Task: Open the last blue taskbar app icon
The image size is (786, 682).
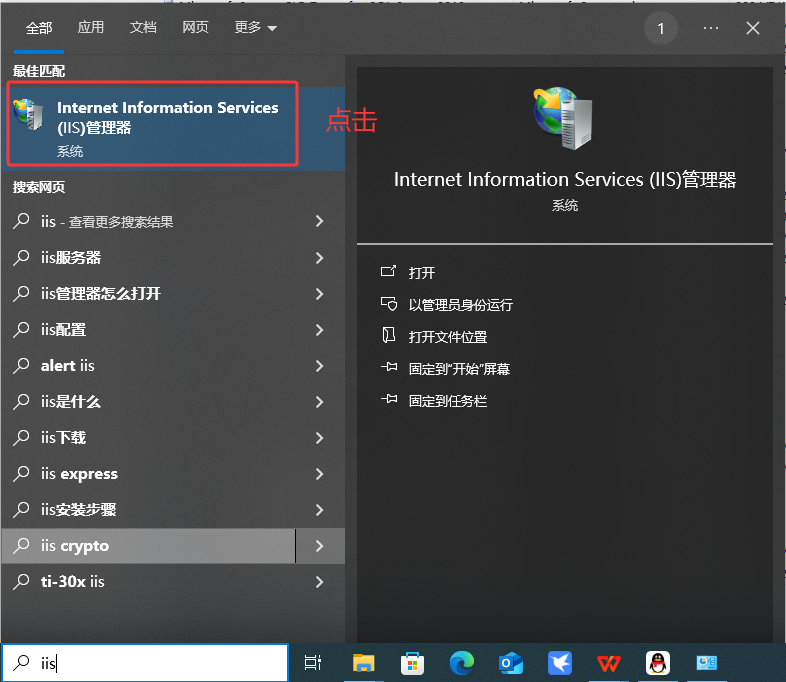Action: 707,663
